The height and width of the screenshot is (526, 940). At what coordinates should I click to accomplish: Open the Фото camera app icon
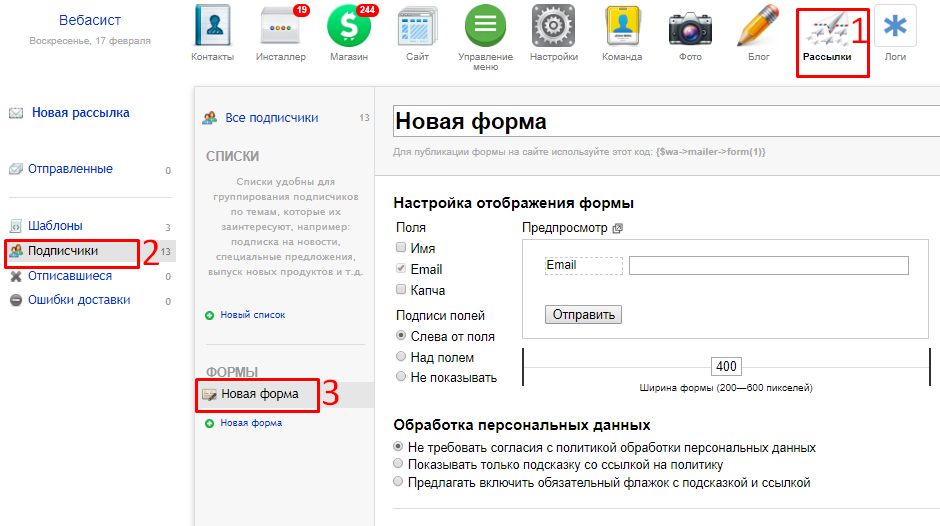(690, 28)
